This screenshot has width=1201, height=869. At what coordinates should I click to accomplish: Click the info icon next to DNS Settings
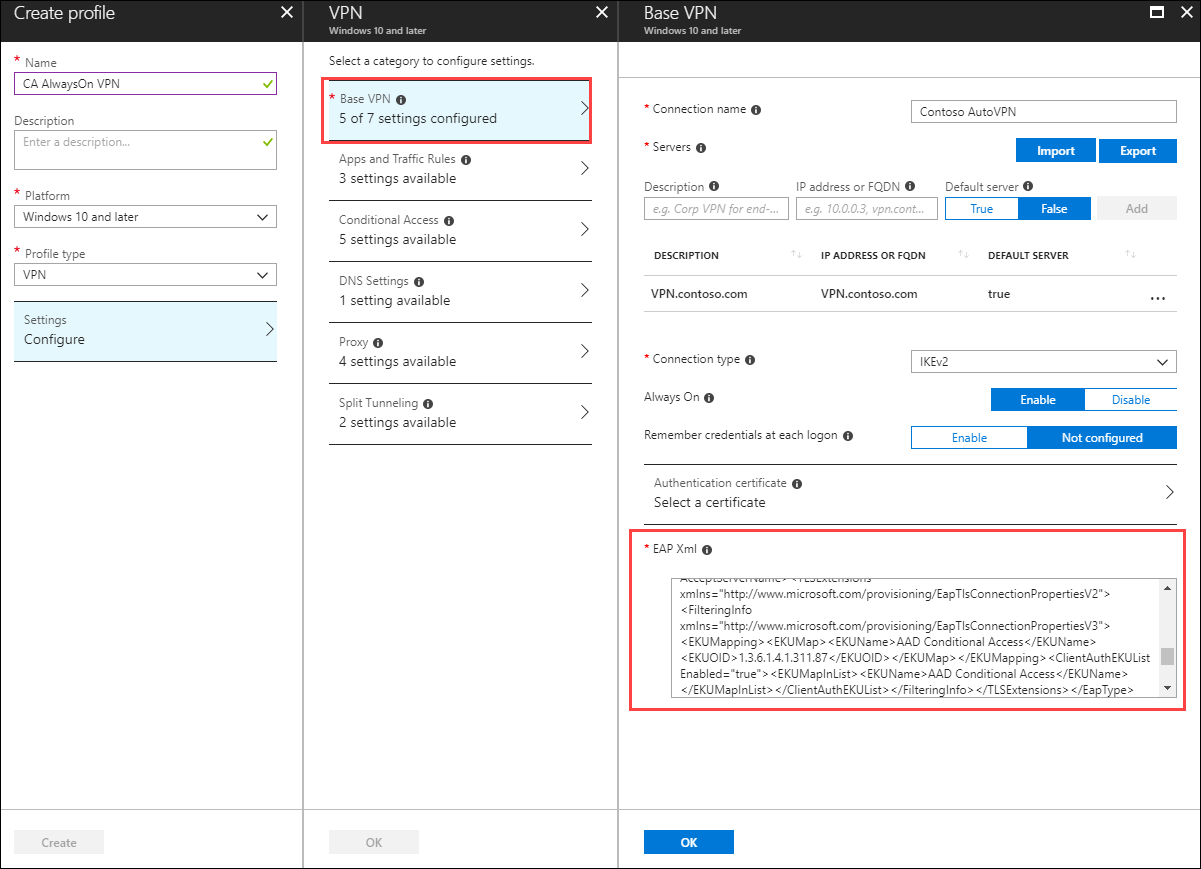pyautogui.click(x=420, y=281)
